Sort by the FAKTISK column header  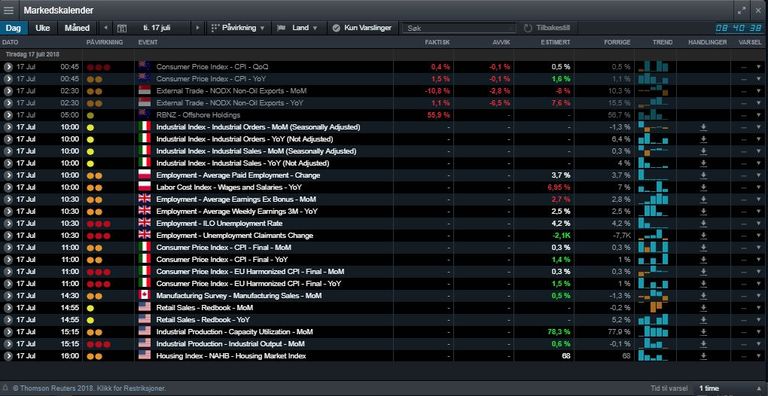pyautogui.click(x=437, y=43)
